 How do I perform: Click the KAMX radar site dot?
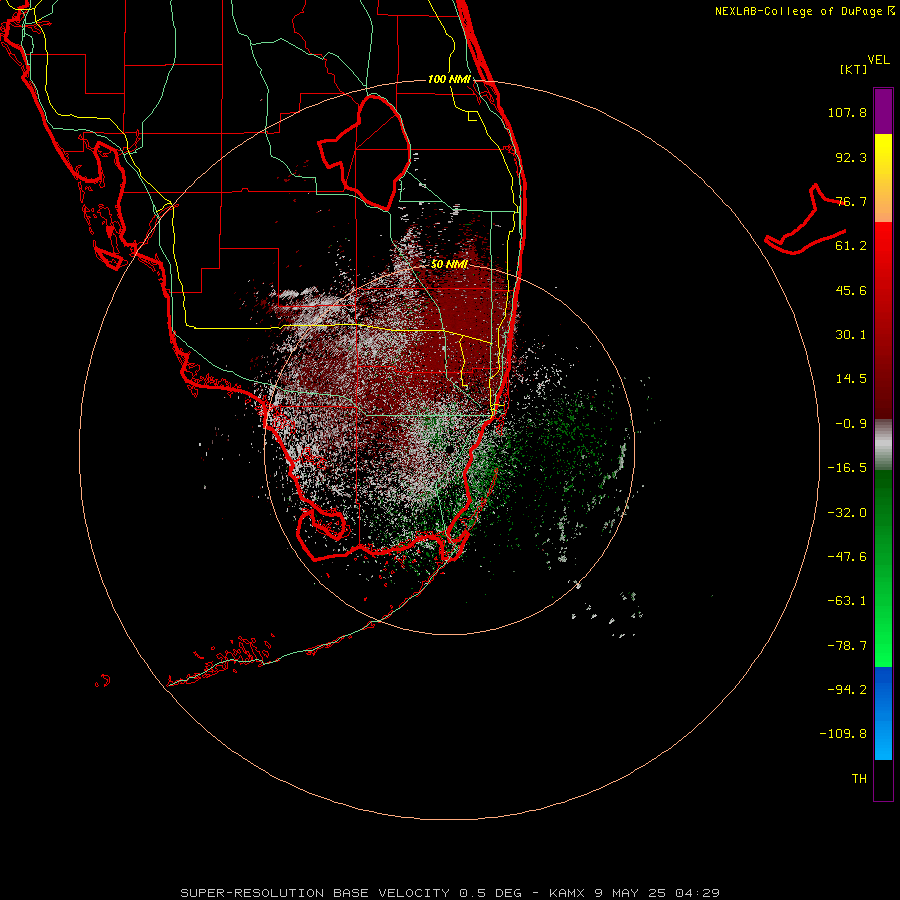pyautogui.click(x=449, y=449)
